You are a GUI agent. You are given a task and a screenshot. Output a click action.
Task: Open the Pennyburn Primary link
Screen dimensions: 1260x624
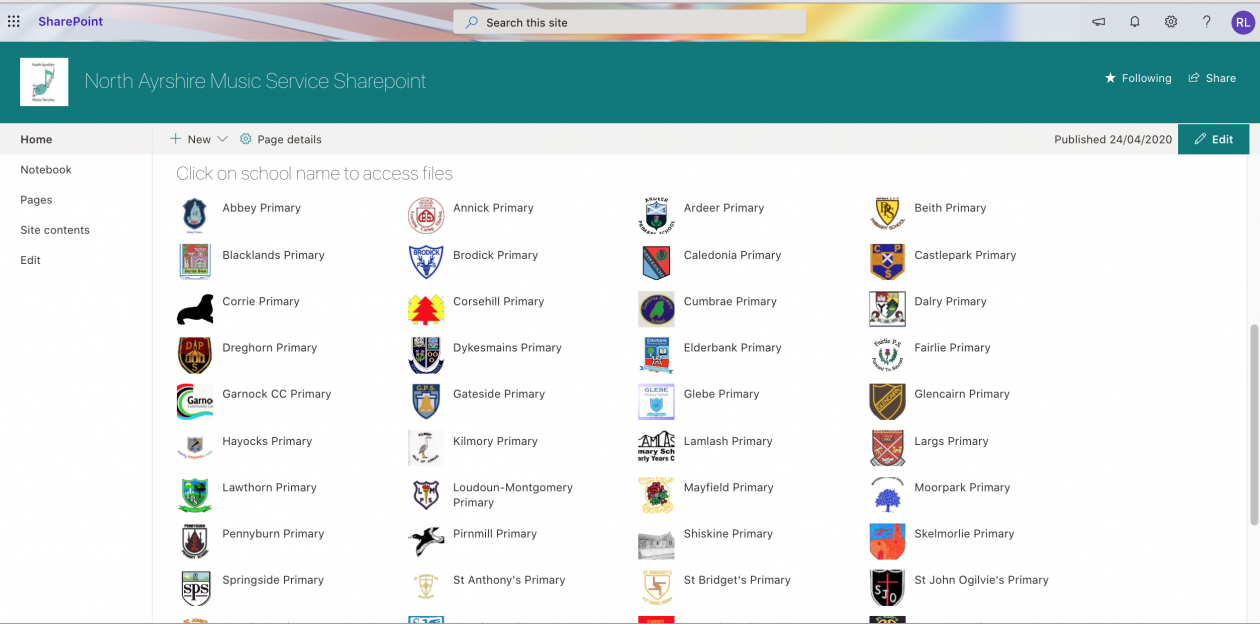click(x=273, y=534)
